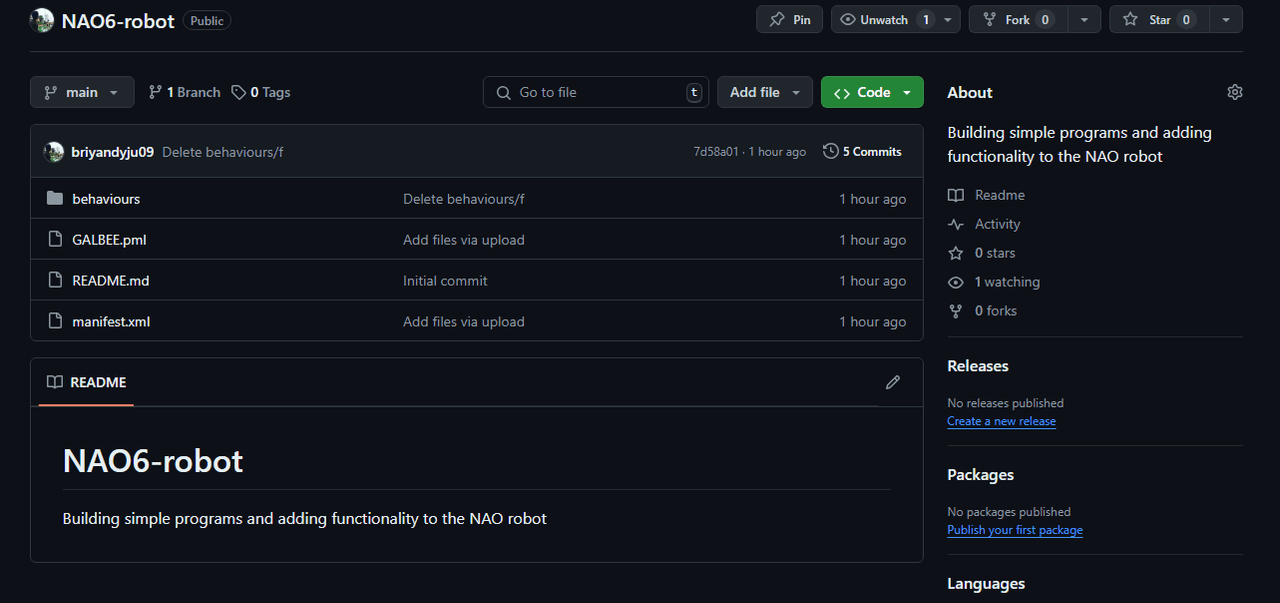Open the 1 Branch link
The height and width of the screenshot is (603, 1280).
pos(185,92)
